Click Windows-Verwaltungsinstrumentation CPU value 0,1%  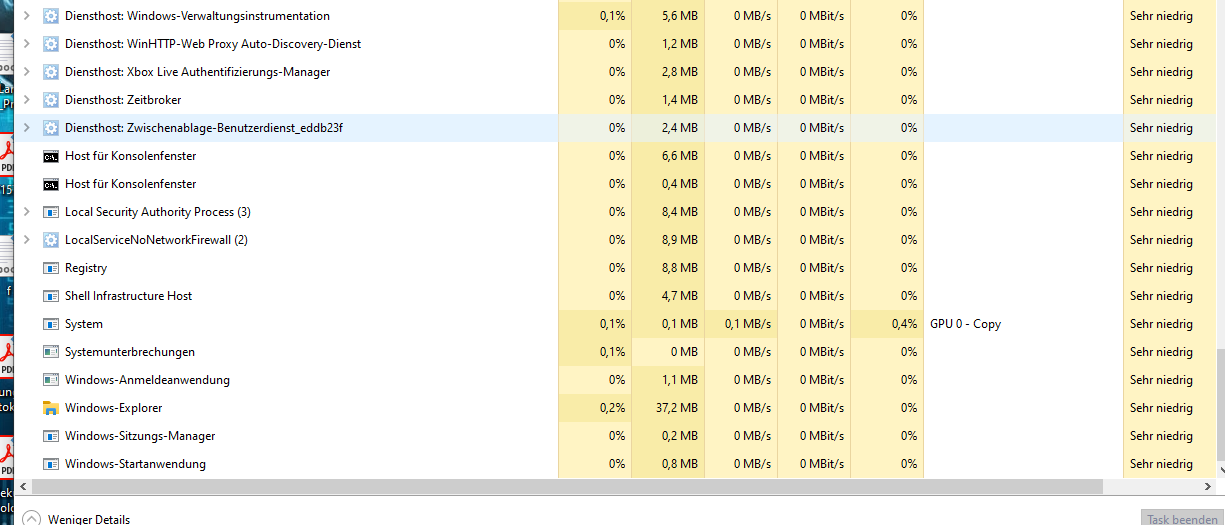[x=612, y=16]
